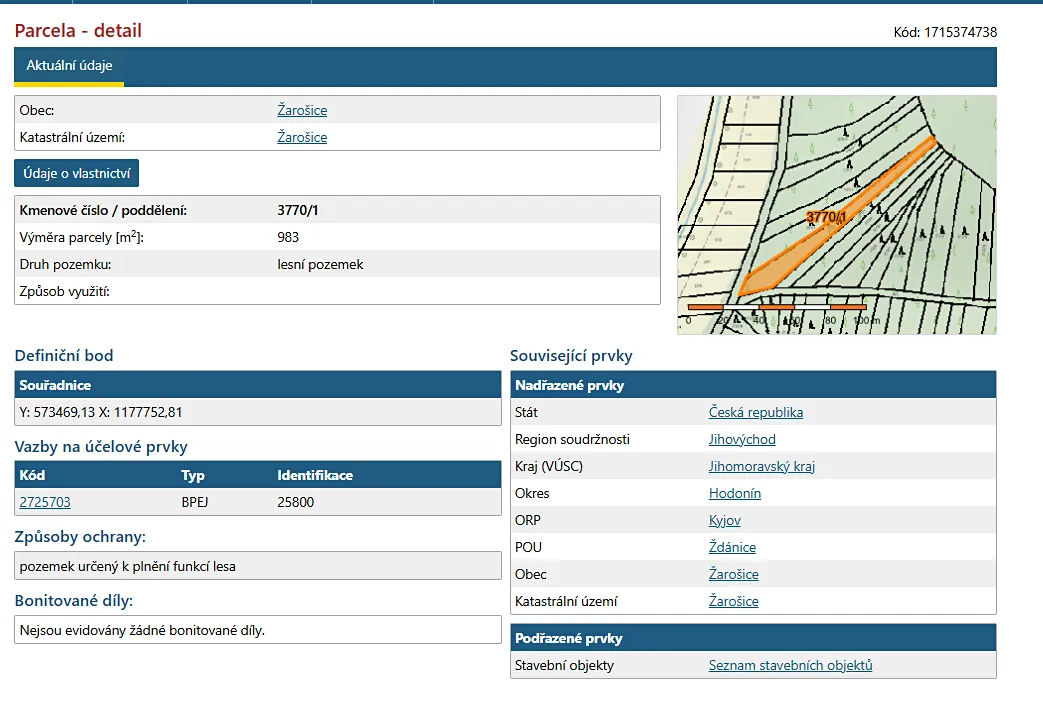Open the Kyjov ORP link
Screen dimensions: 1043x709
[x=724, y=521]
